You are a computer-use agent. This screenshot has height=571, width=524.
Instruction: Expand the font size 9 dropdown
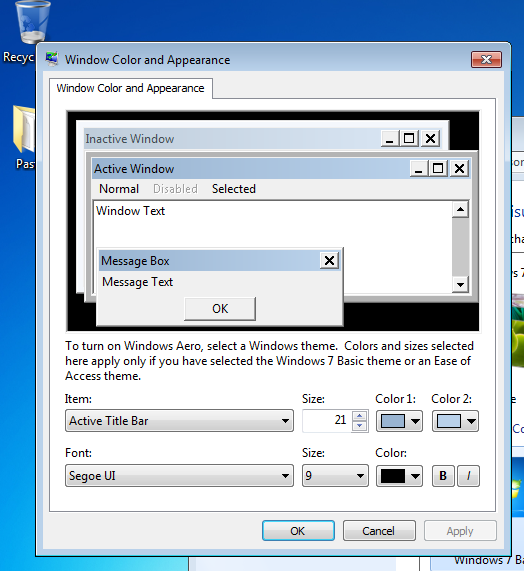pyautogui.click(x=335, y=476)
